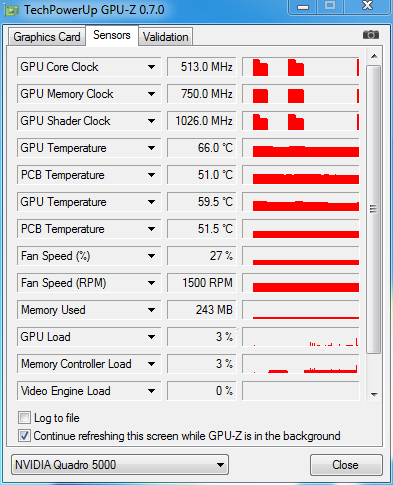Uncheck Continue refreshing in background option
393x485 pixels.
[x=24, y=435]
